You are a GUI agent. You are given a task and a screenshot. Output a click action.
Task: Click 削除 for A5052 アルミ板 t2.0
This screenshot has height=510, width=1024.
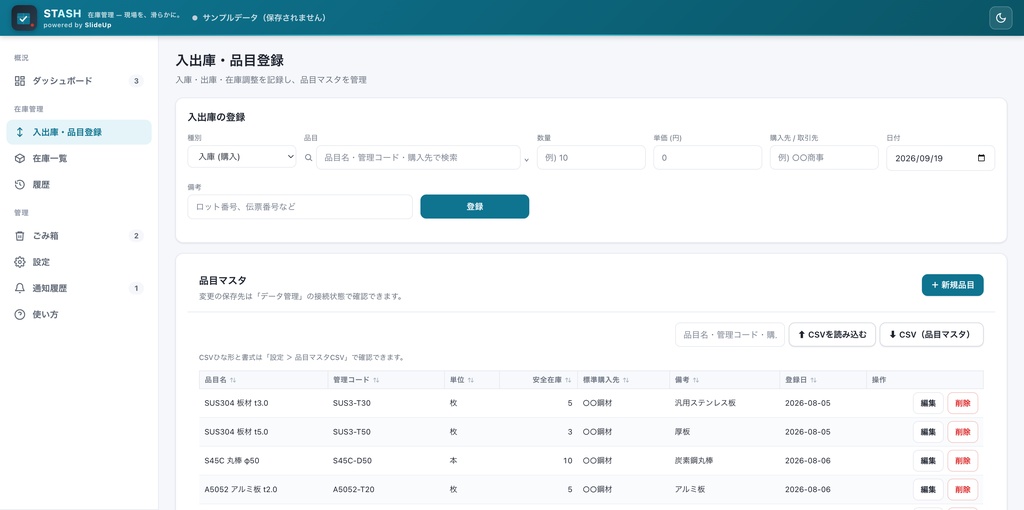tap(963, 489)
